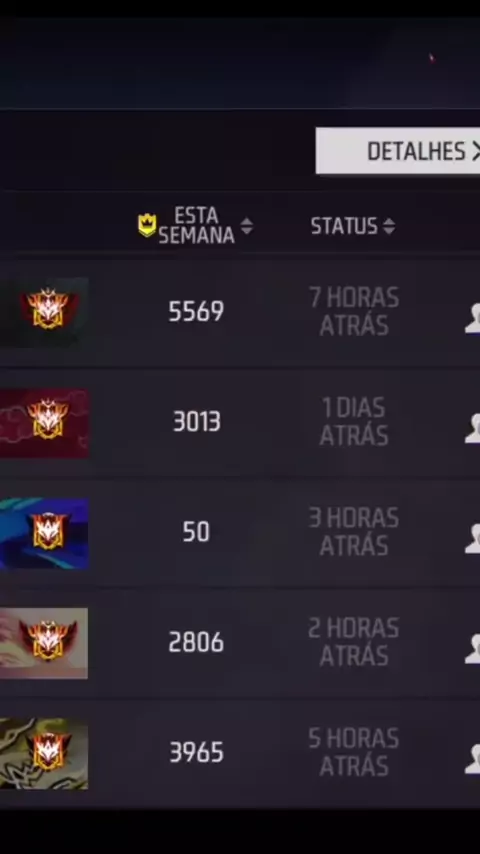The width and height of the screenshot is (480, 854).
Task: Select rank badge on red cloud banner
Action: pos(47,419)
